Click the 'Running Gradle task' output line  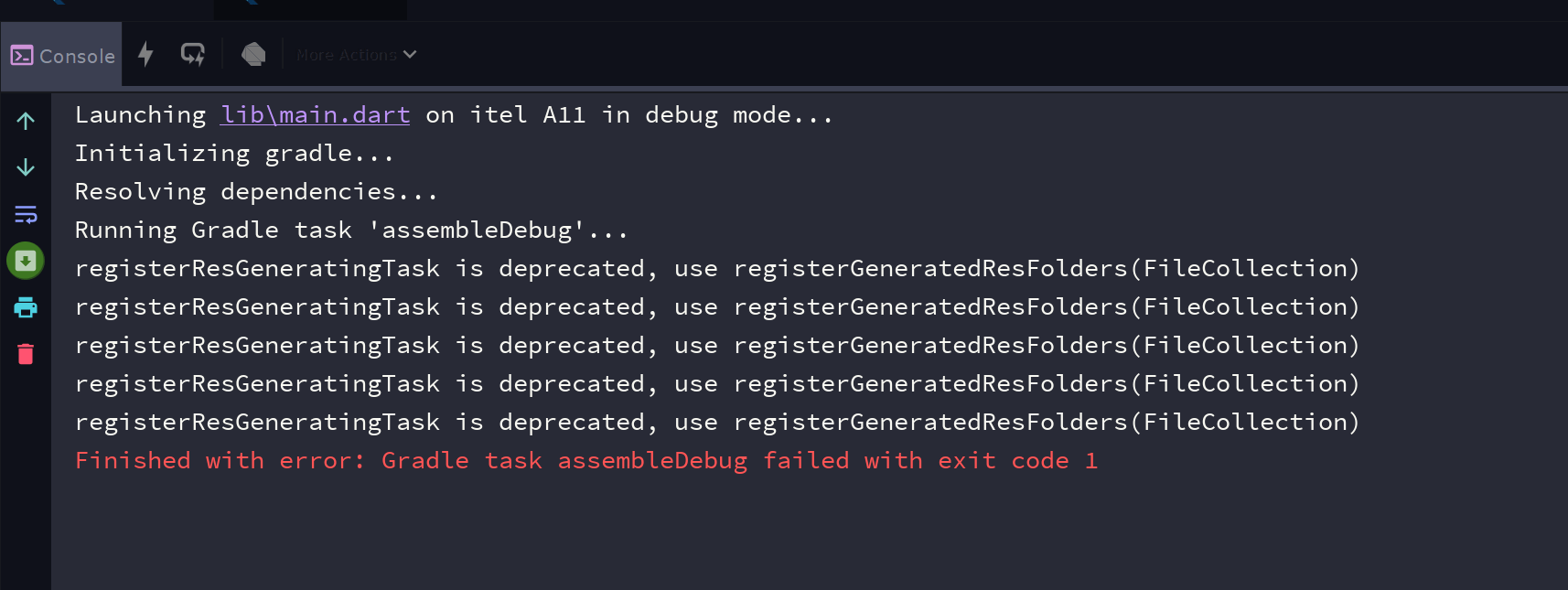(x=351, y=230)
